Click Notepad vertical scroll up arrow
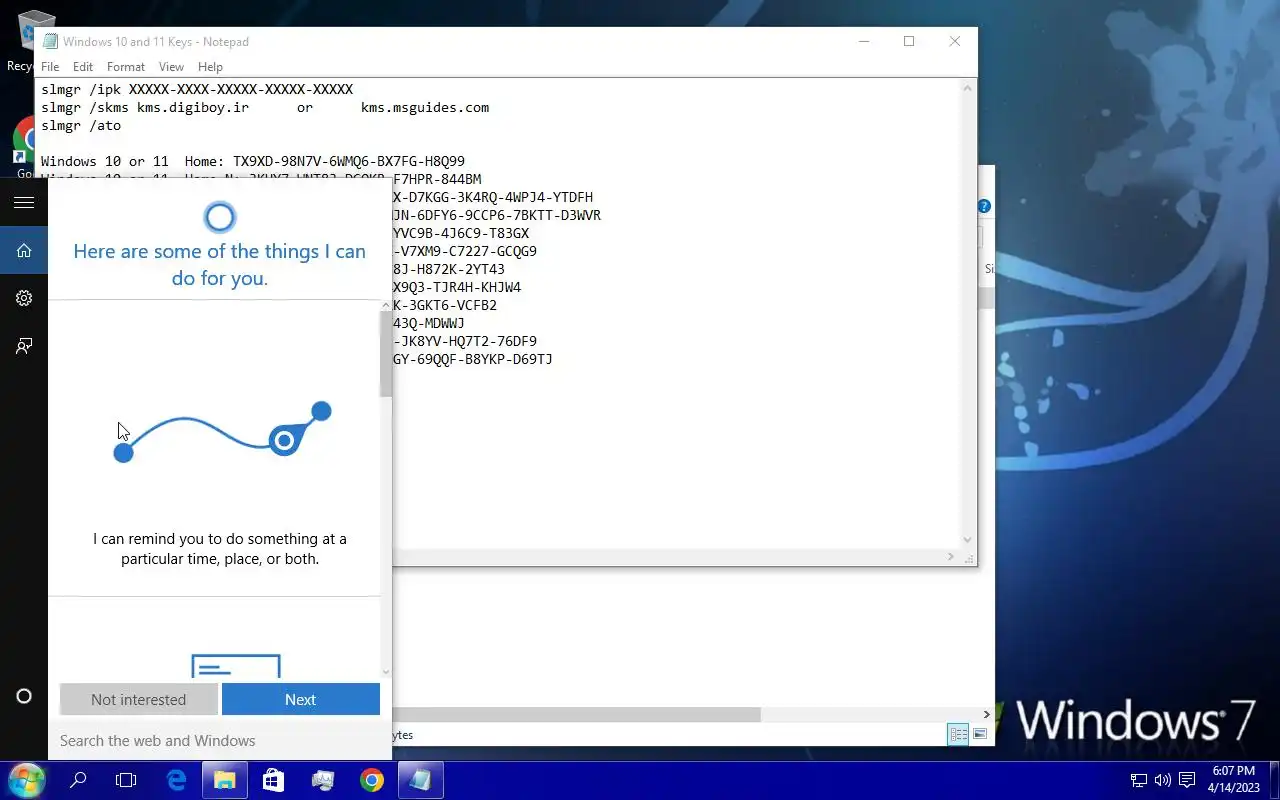1280x800 pixels. coord(967,88)
